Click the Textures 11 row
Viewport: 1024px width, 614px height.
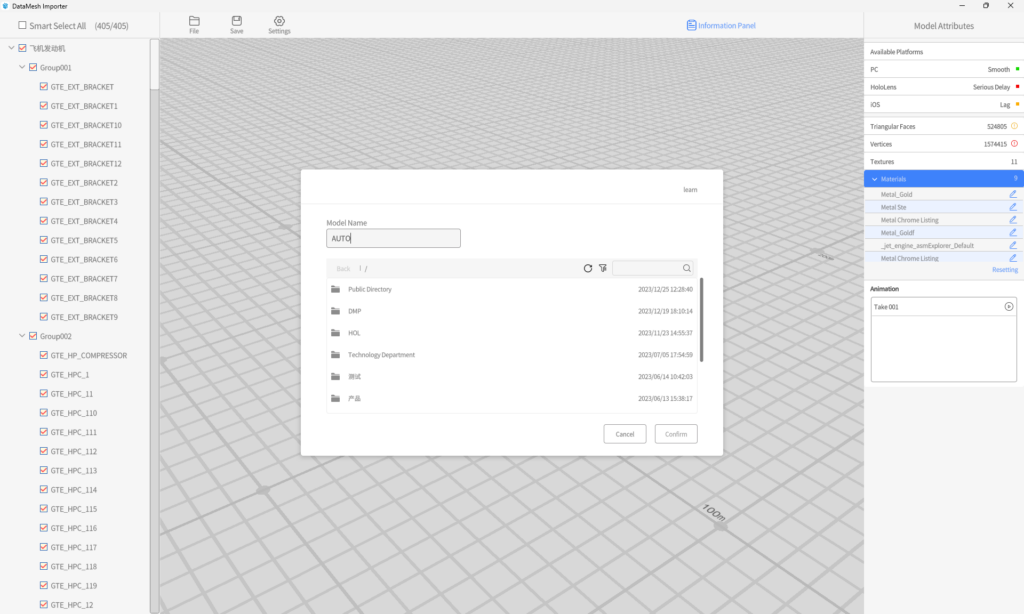click(x=944, y=161)
